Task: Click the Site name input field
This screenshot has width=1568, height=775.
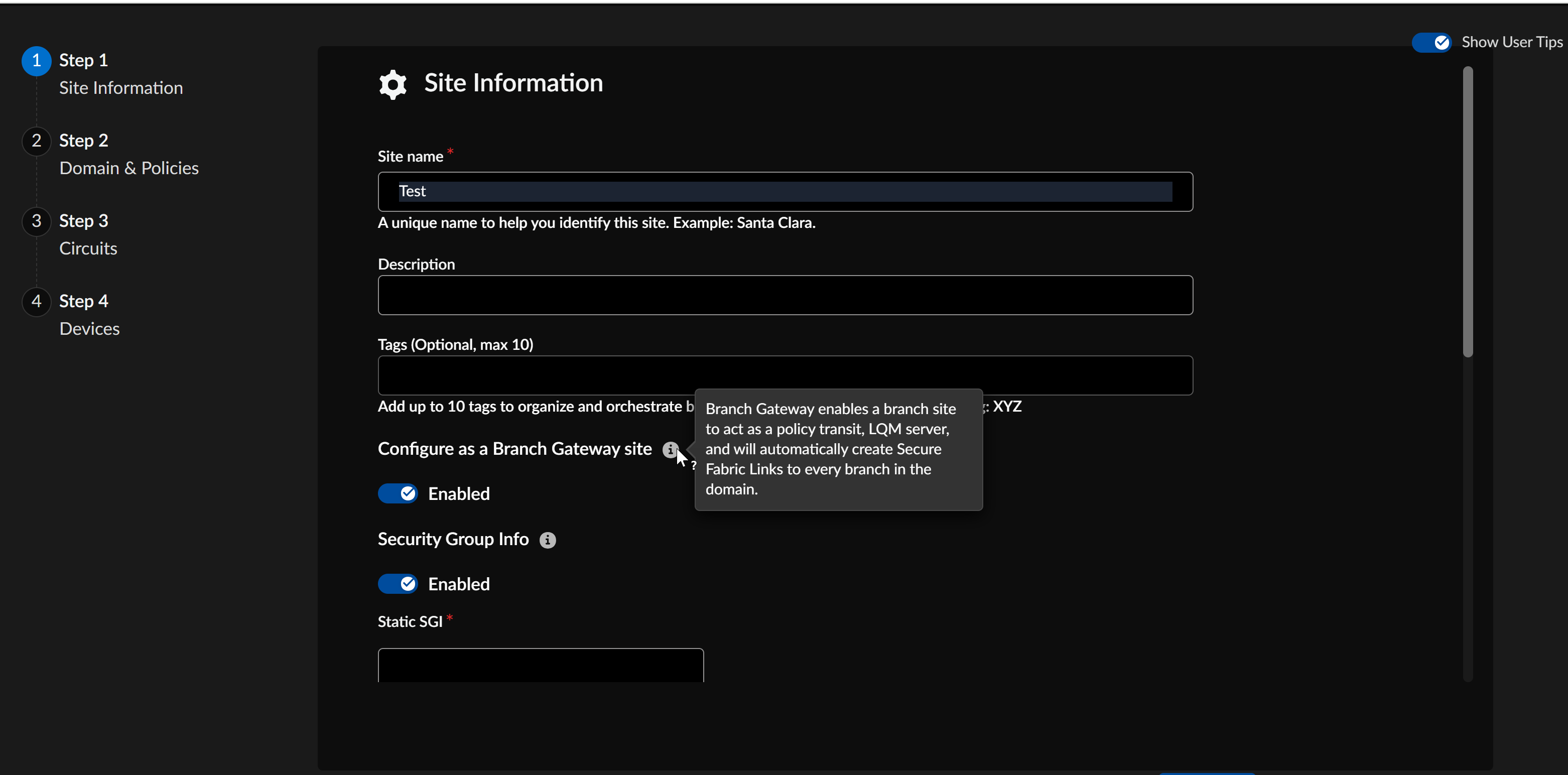Action: [785, 192]
